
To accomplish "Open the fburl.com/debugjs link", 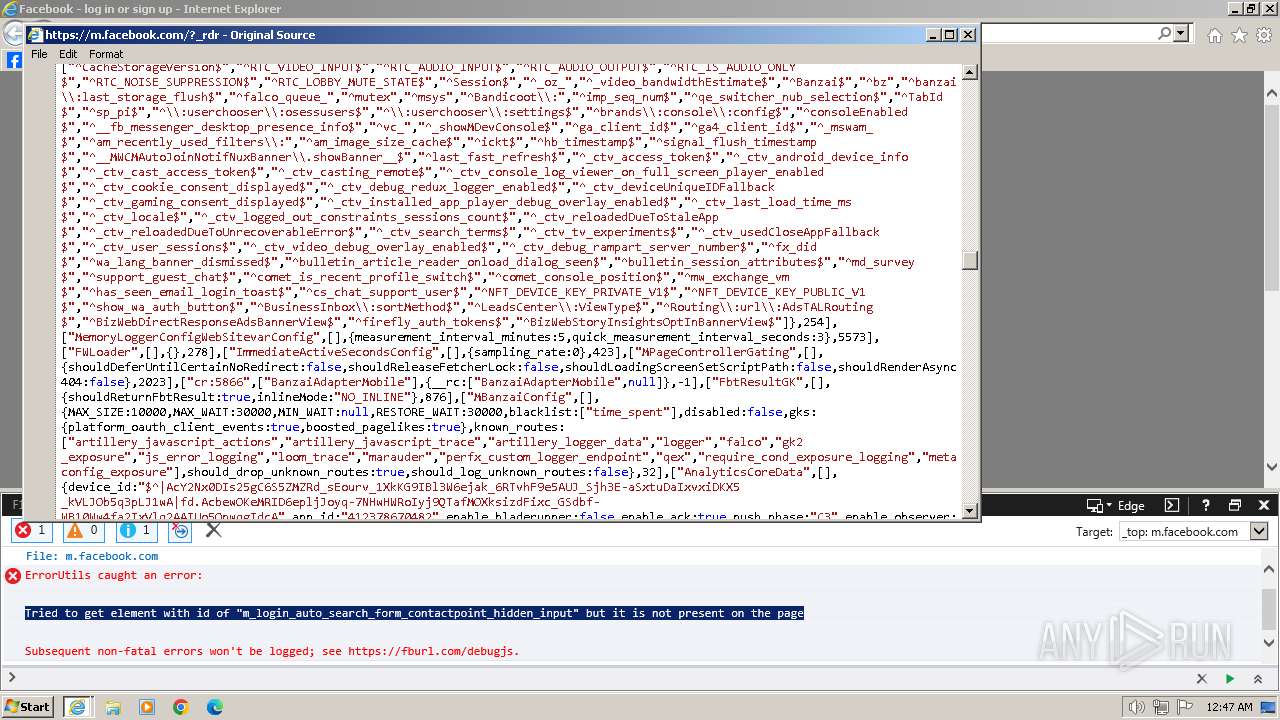I will click(x=432, y=651).
